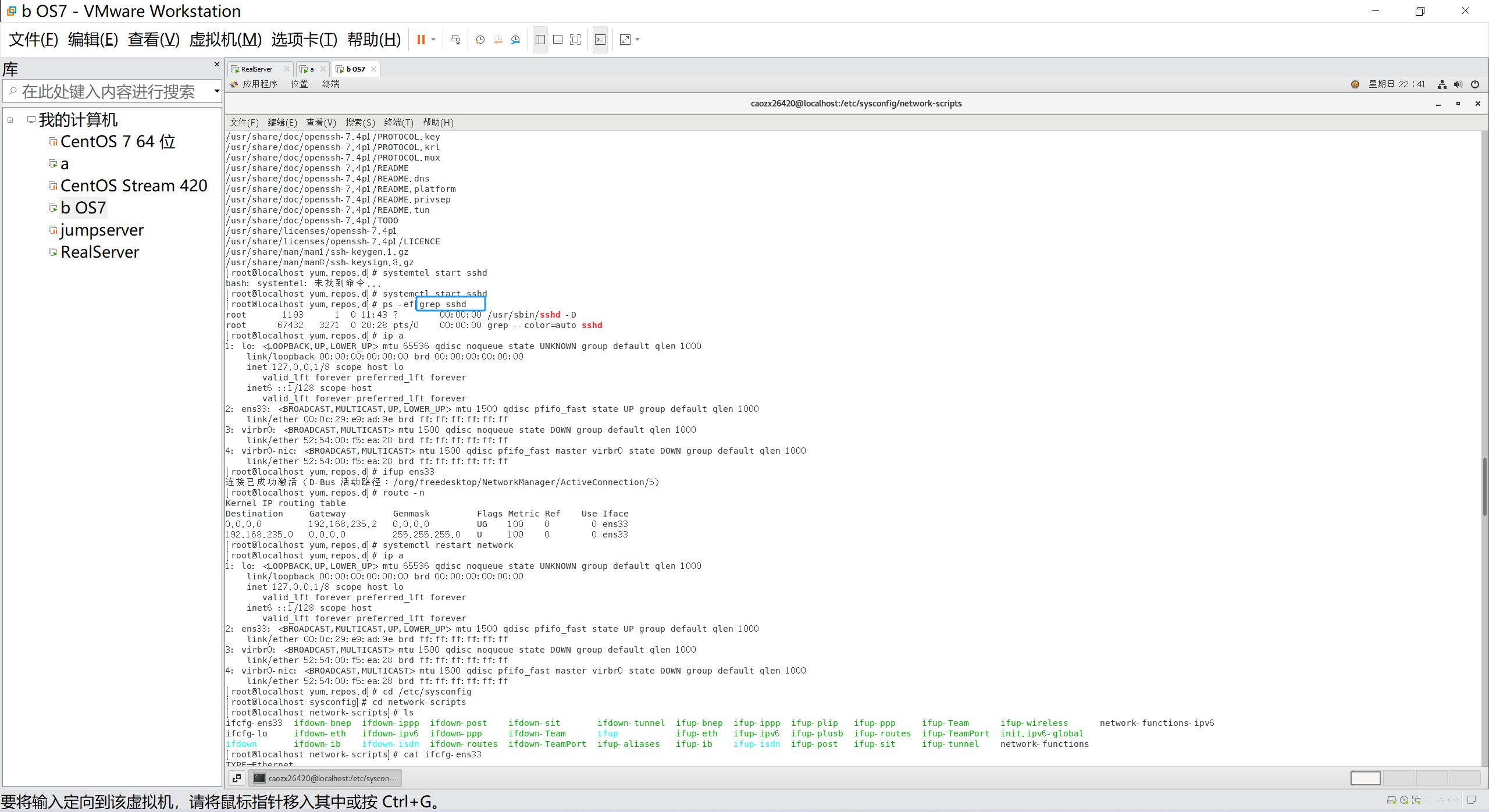Open the stretch mode dropdown arrow
Image resolution: width=1489 pixels, height=812 pixels.
click(637, 40)
